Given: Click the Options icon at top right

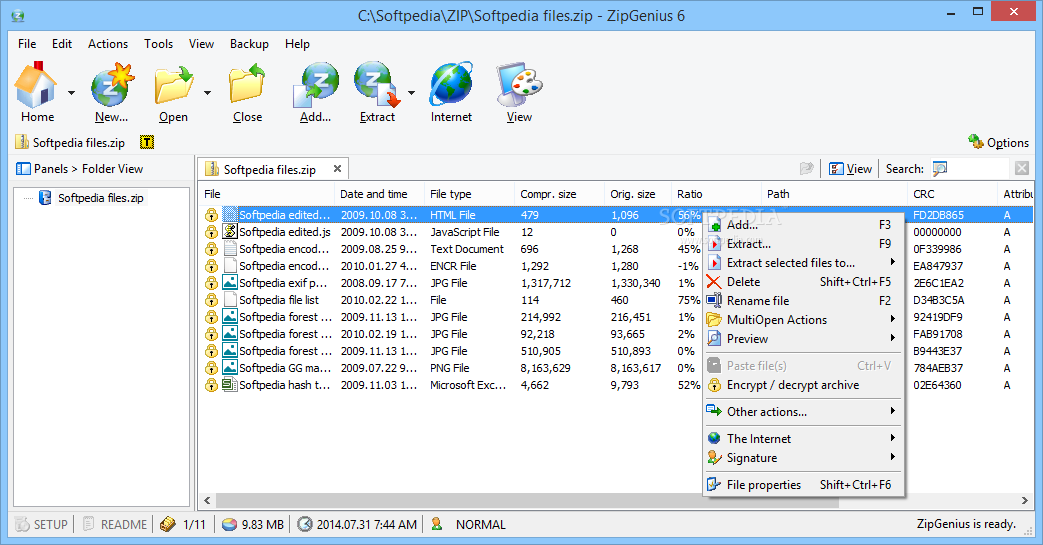Looking at the screenshot, I should click(976, 142).
